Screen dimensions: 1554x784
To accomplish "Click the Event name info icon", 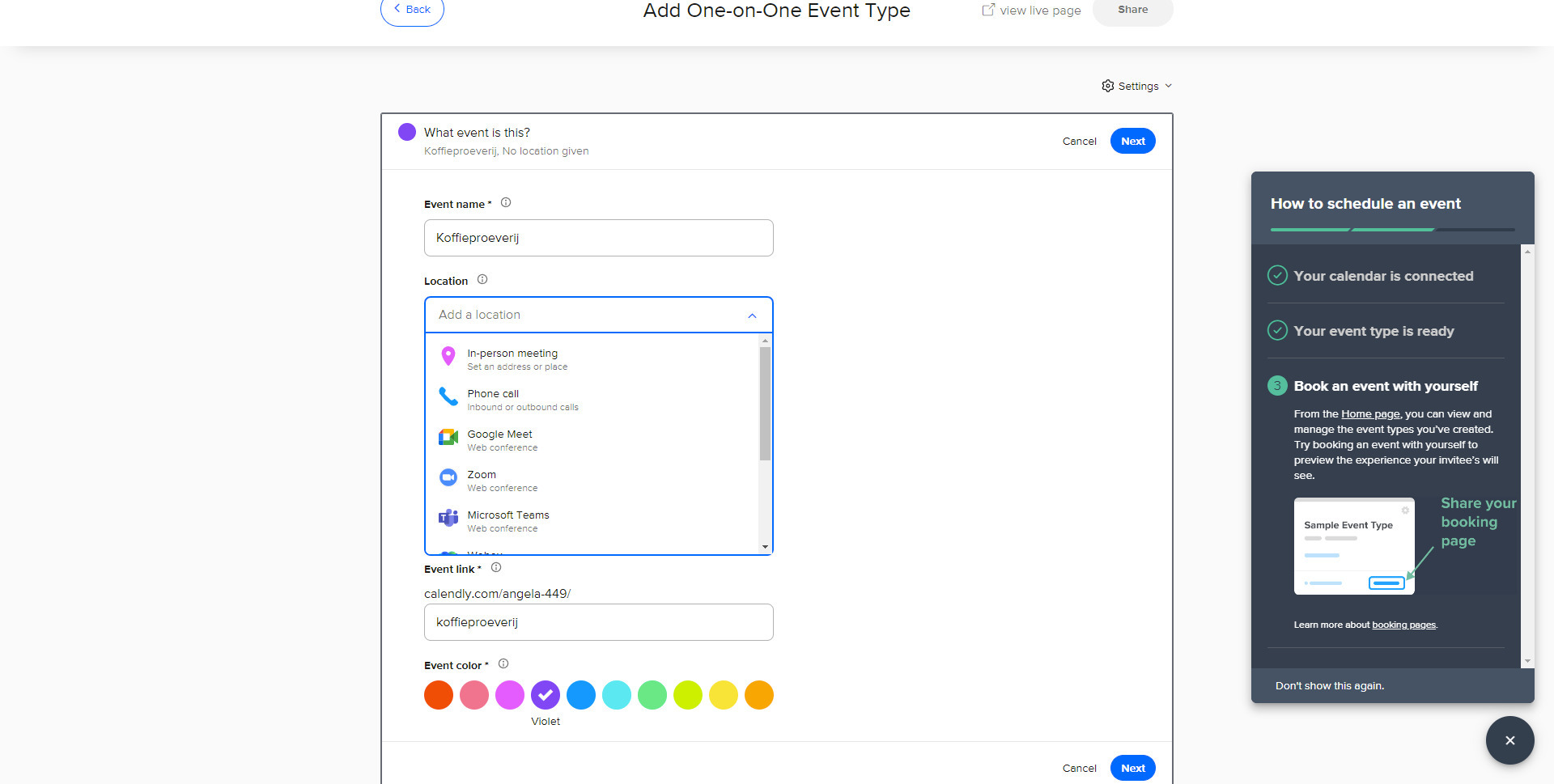I will (x=506, y=203).
